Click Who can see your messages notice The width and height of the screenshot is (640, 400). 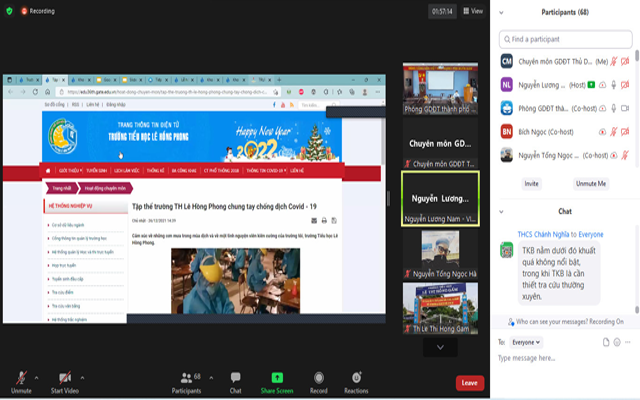566,322
